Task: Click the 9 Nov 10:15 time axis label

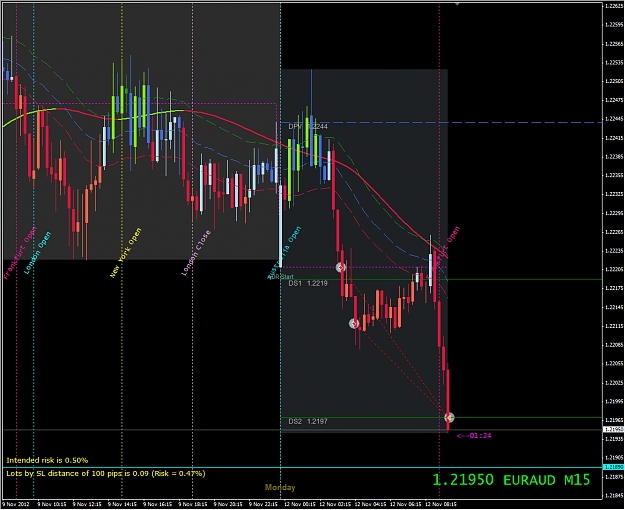Action: [52, 504]
